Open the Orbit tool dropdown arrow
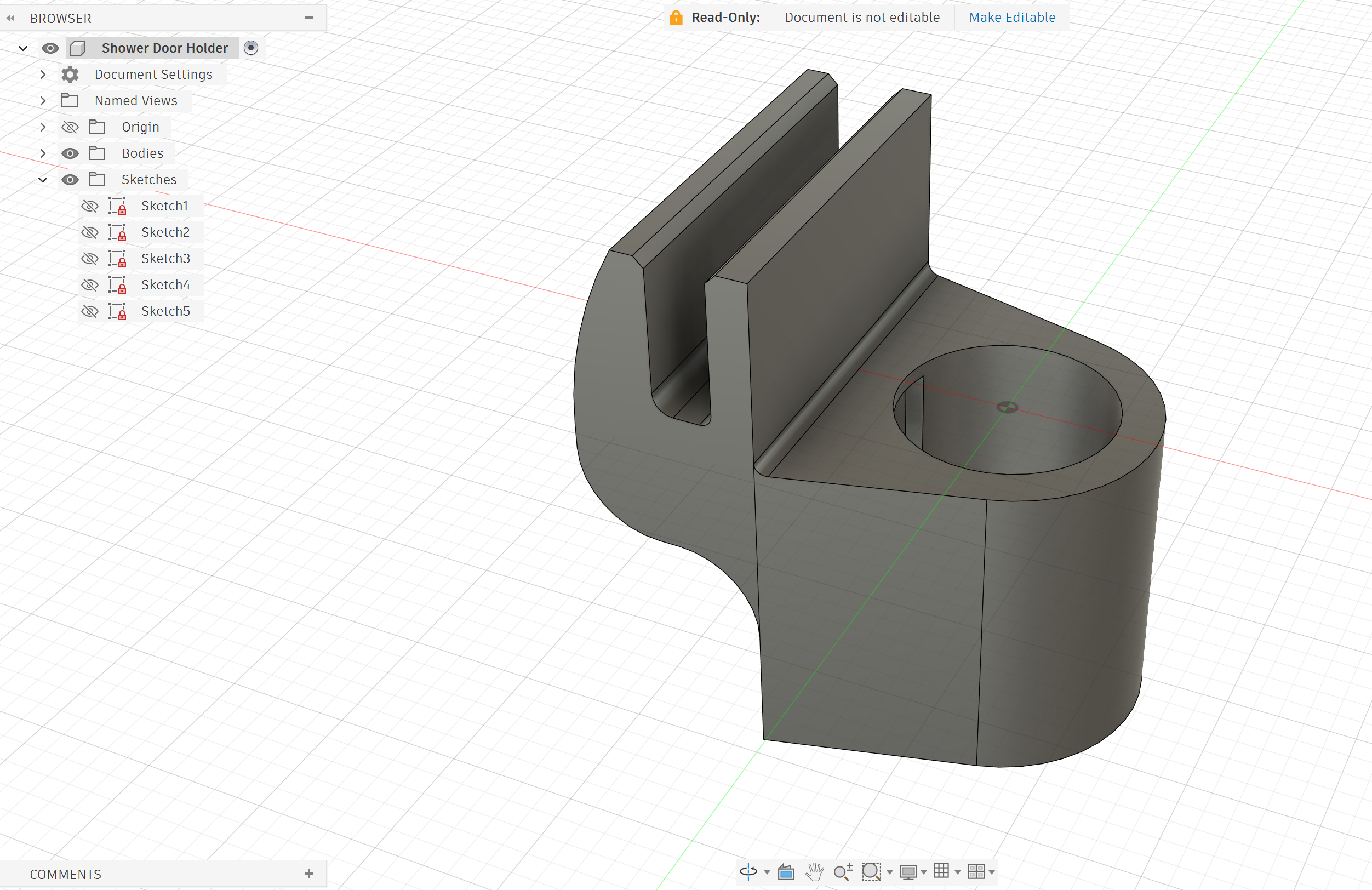Image resolution: width=1372 pixels, height=890 pixels. coord(767,872)
